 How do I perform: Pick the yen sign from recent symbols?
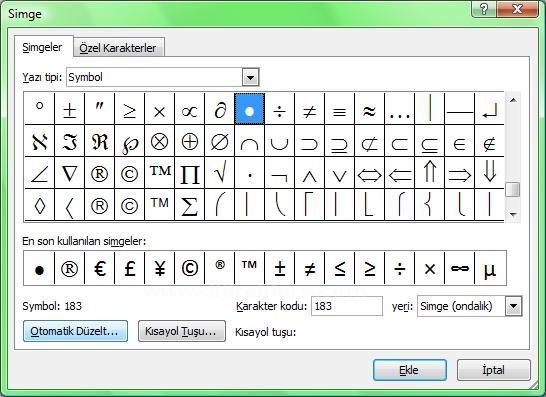point(159,268)
